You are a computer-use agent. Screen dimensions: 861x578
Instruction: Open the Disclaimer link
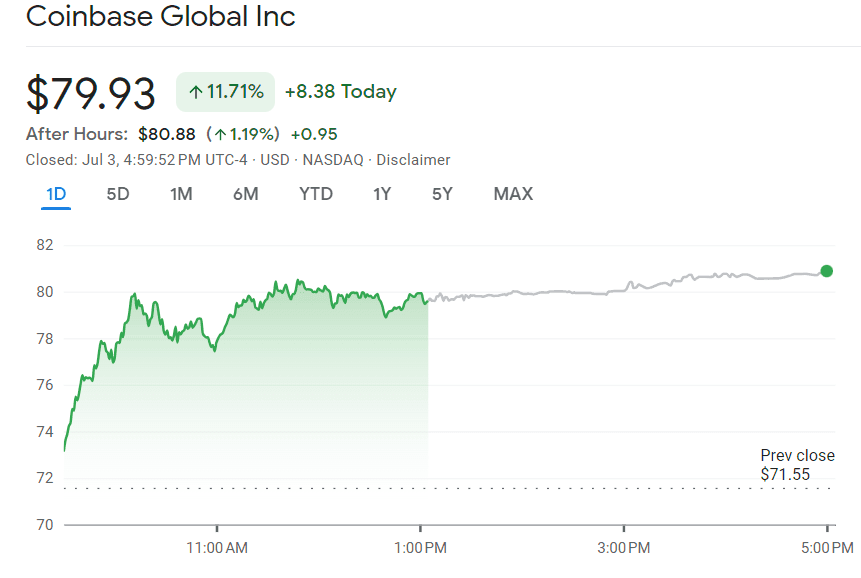[413, 160]
